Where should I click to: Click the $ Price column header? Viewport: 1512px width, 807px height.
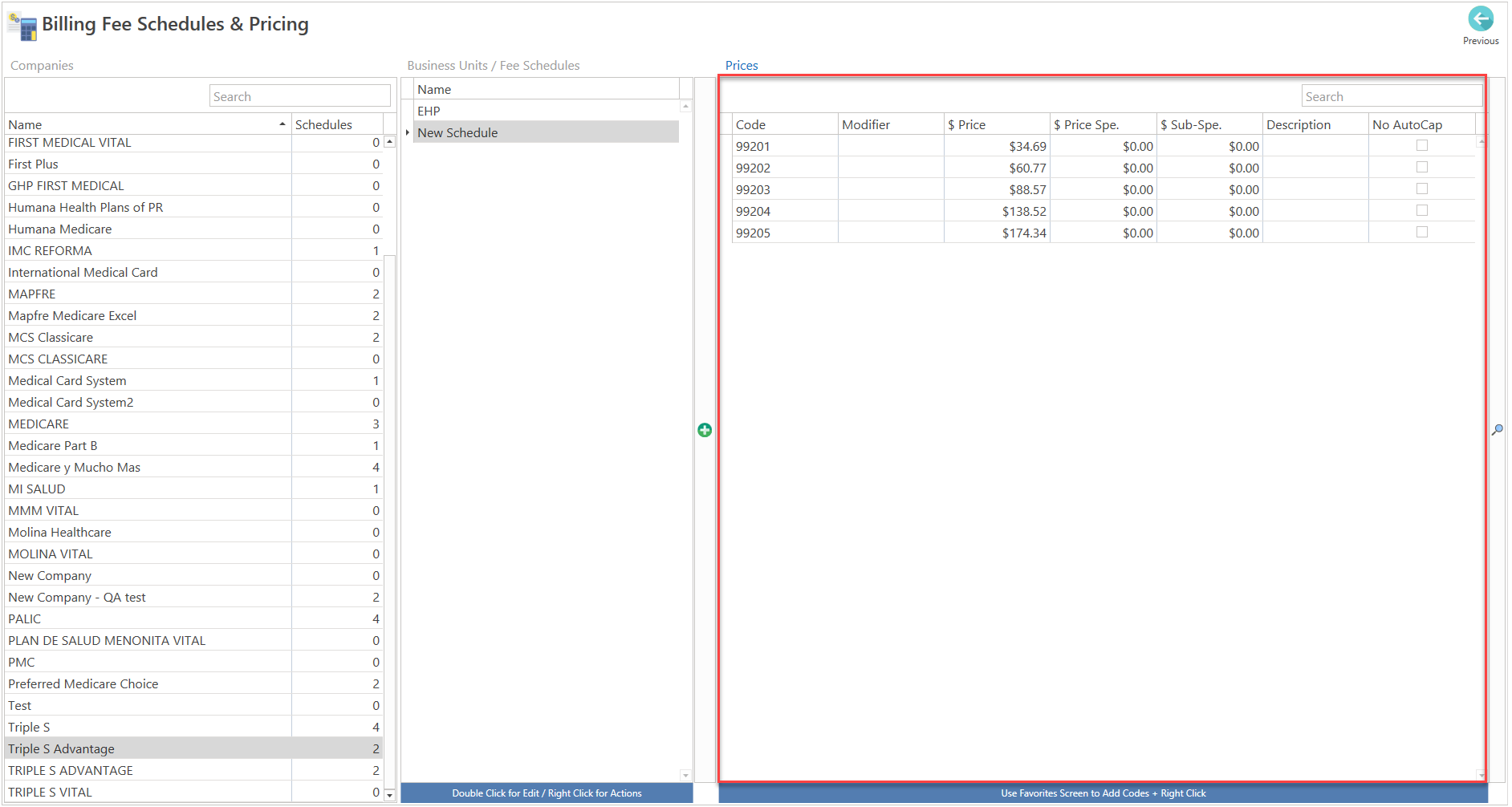997,124
